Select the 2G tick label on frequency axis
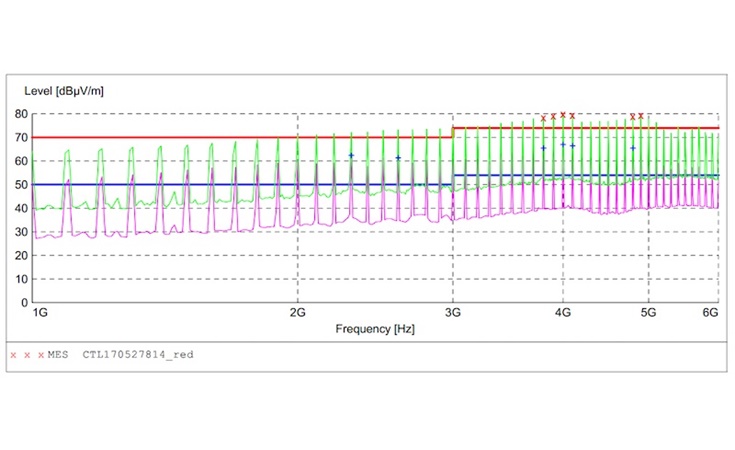This screenshot has height=450, width=735. point(297,313)
